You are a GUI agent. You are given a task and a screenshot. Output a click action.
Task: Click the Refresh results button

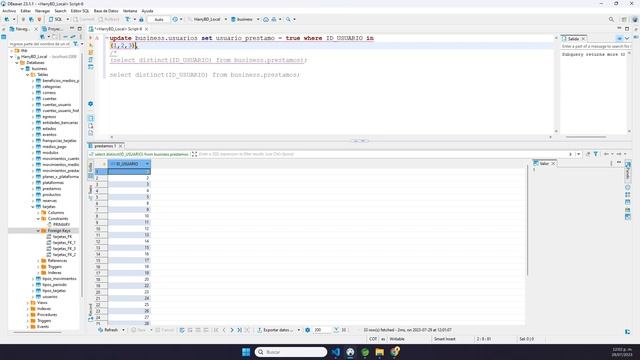coord(108,330)
